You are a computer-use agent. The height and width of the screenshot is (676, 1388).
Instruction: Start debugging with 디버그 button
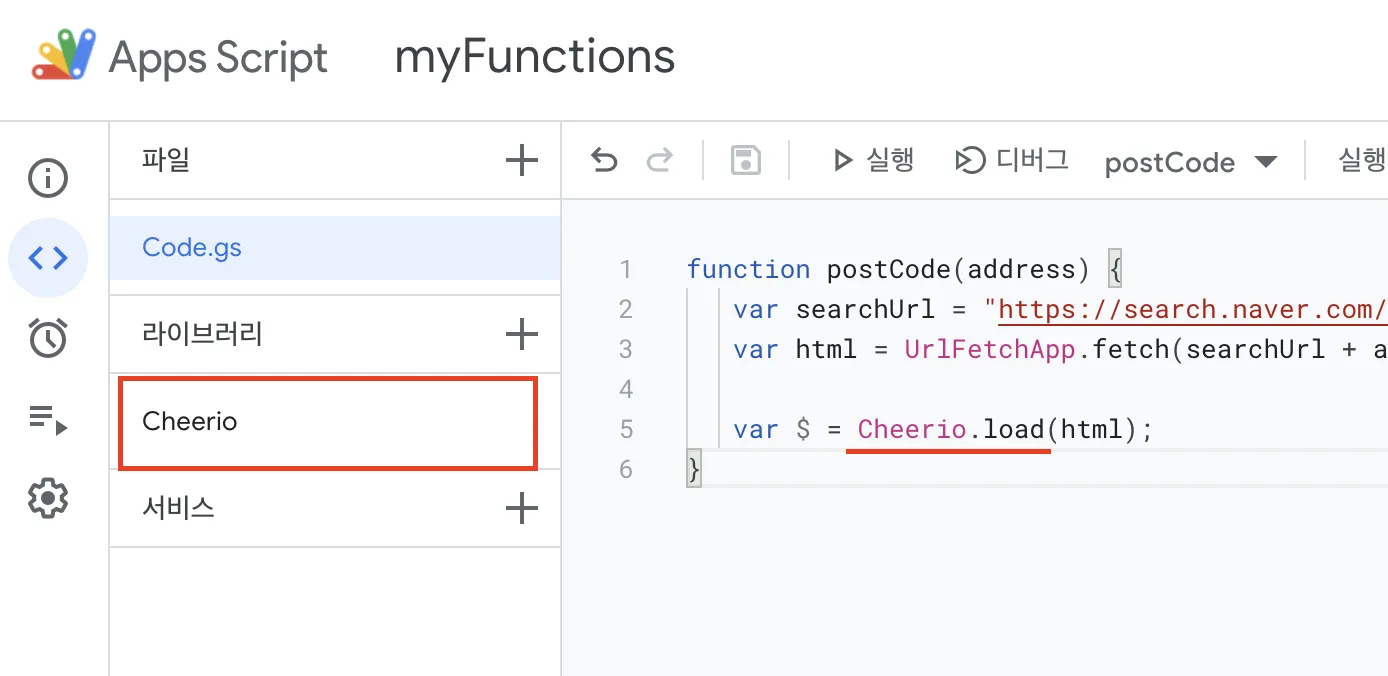1012,160
